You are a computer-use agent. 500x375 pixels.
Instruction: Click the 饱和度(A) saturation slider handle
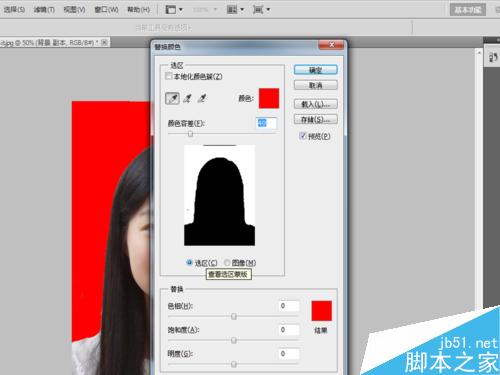click(234, 340)
